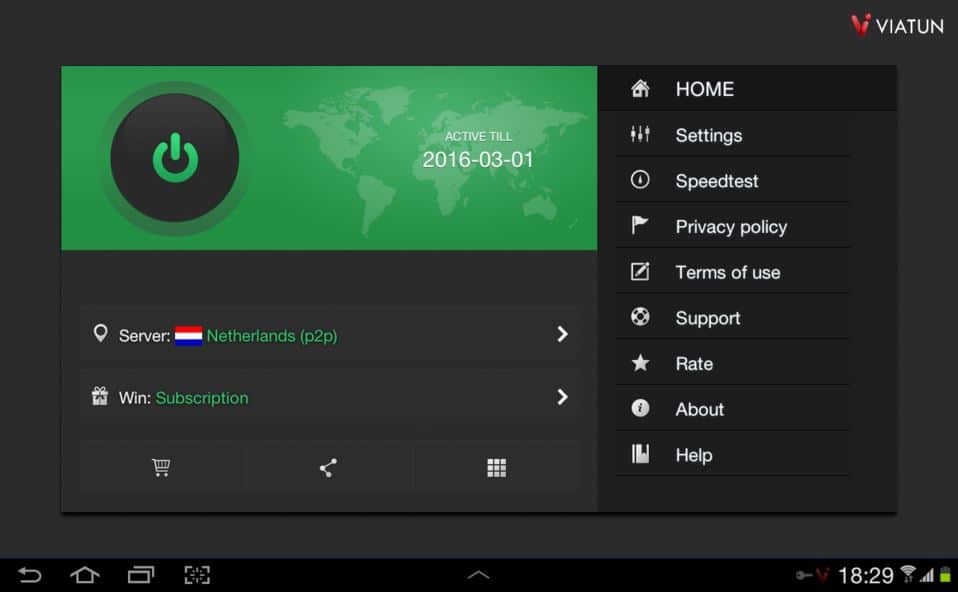This screenshot has width=958, height=592.
Task: Click the pencil-edit icon beside Terms of use
Action: pyautogui.click(x=640, y=271)
